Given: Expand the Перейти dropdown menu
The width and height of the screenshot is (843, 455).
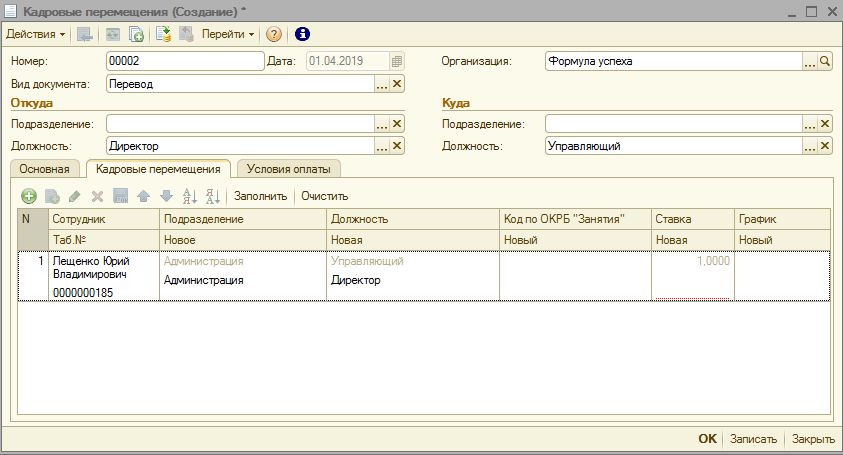Looking at the screenshot, I should point(228,34).
